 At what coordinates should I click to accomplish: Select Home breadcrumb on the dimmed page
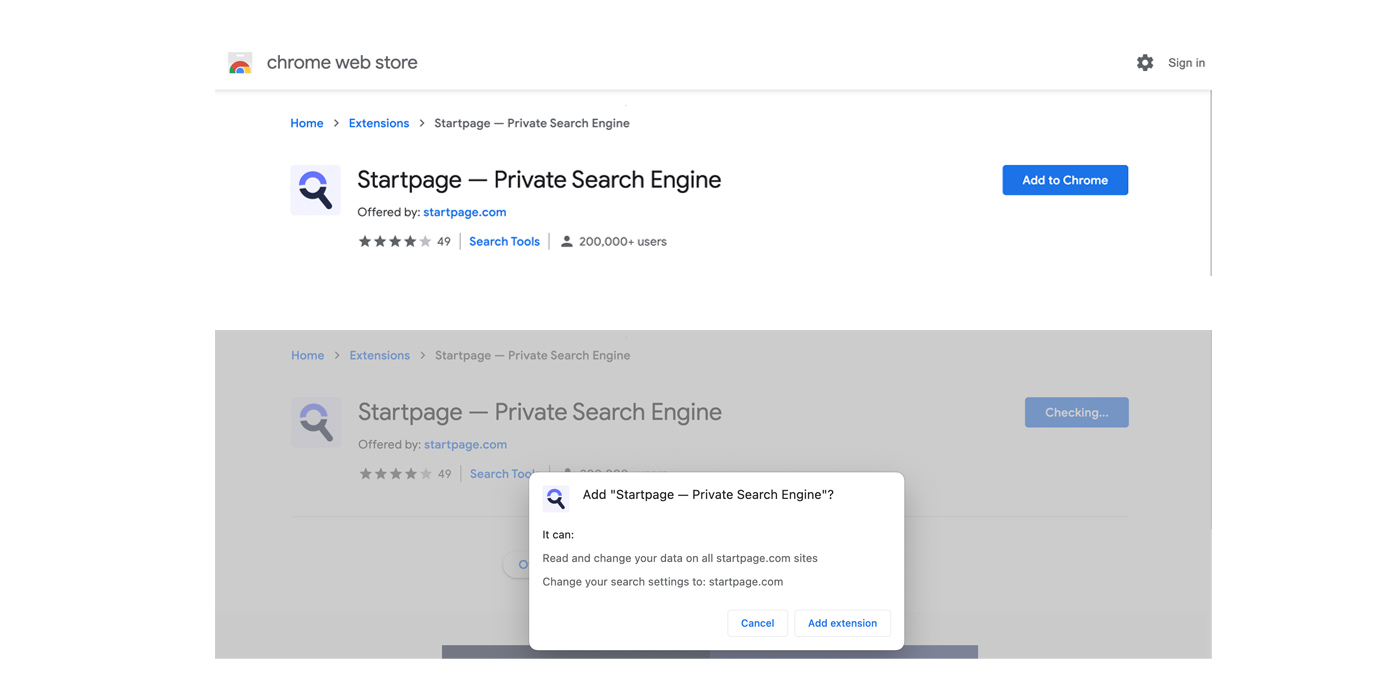pos(307,355)
